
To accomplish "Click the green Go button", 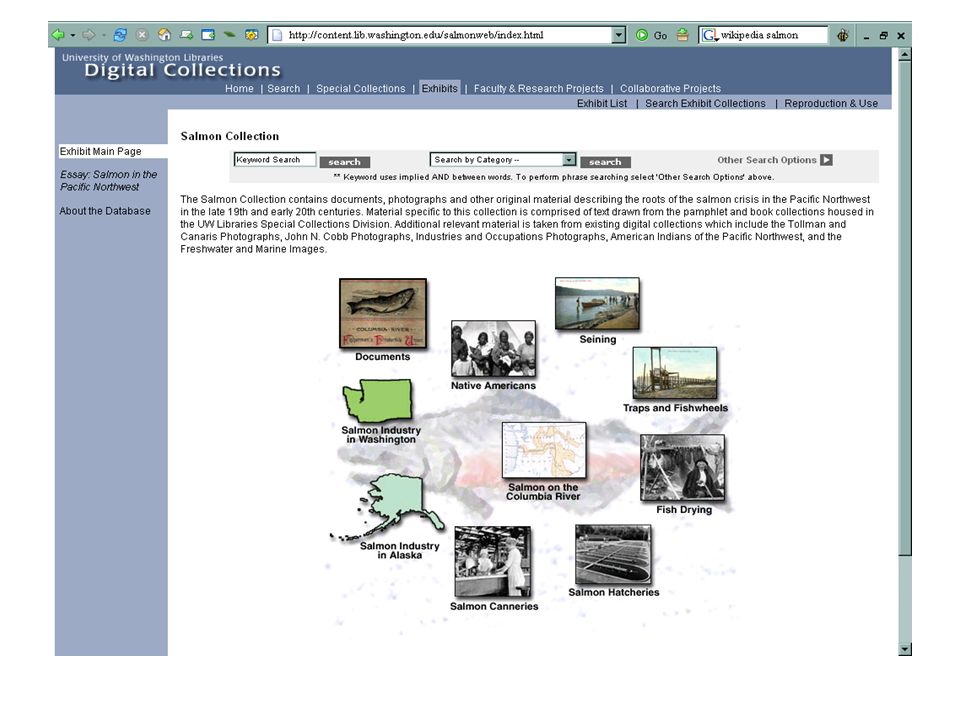I will pyautogui.click(x=652, y=35).
